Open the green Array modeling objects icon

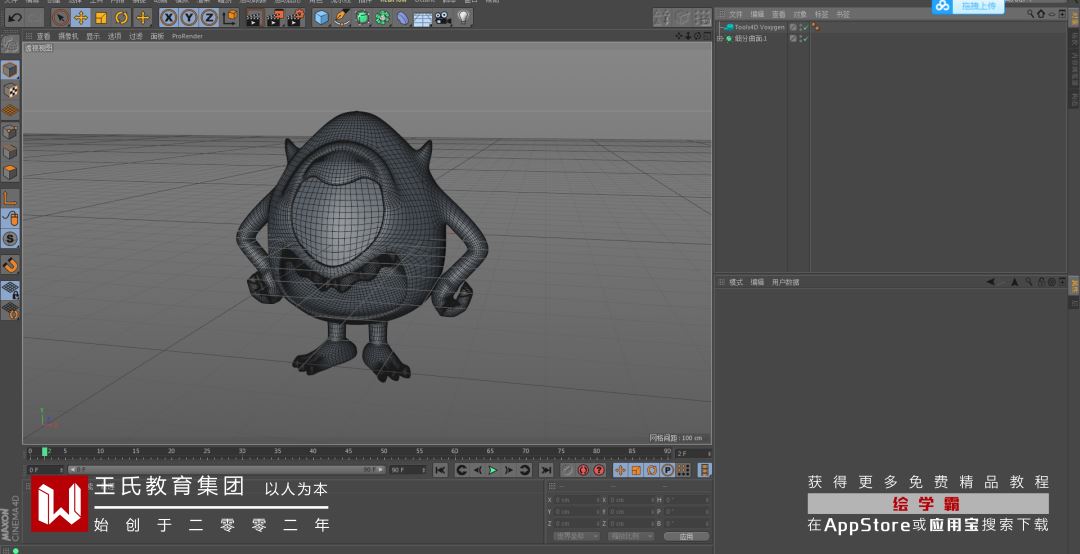[x=383, y=18]
